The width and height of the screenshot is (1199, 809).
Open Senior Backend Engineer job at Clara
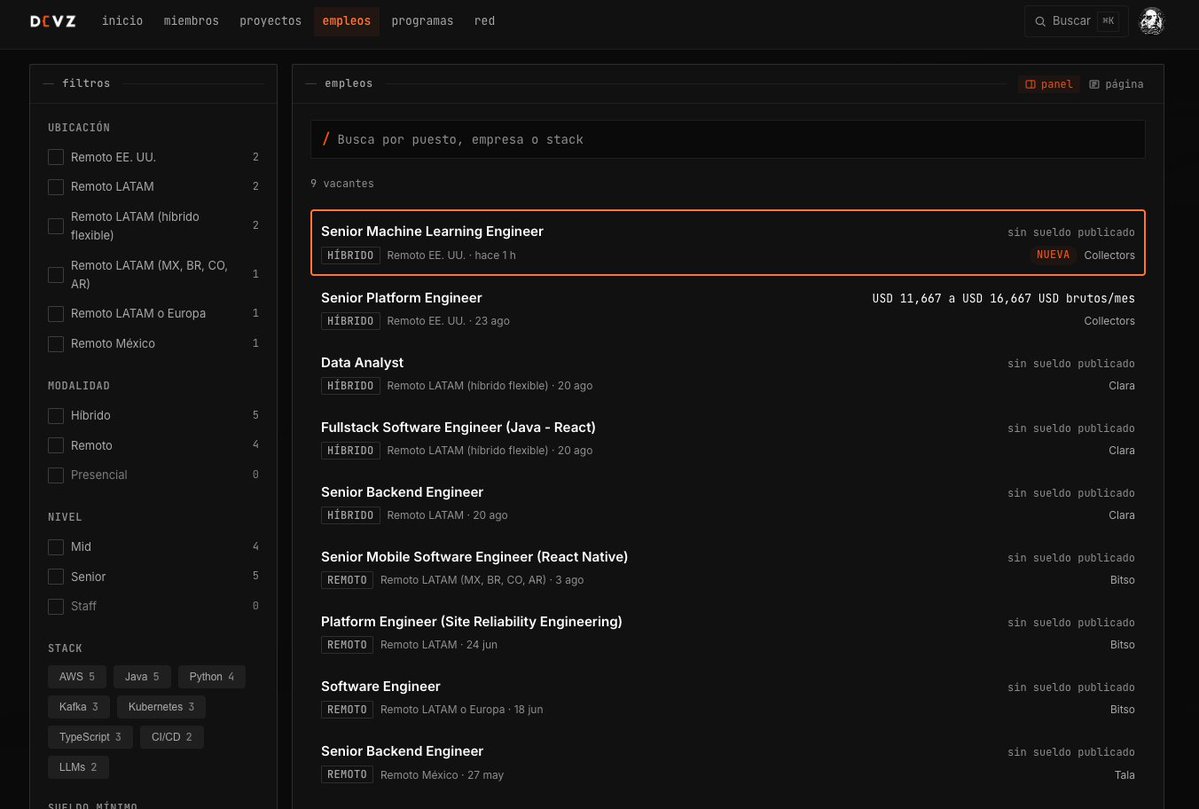(x=727, y=503)
